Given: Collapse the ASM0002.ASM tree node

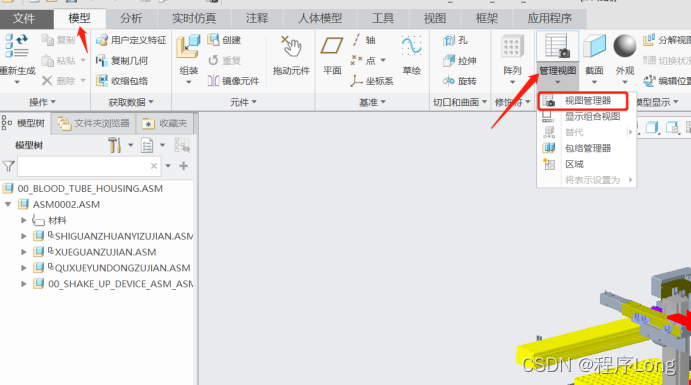Looking at the screenshot, I should pos(8,204).
